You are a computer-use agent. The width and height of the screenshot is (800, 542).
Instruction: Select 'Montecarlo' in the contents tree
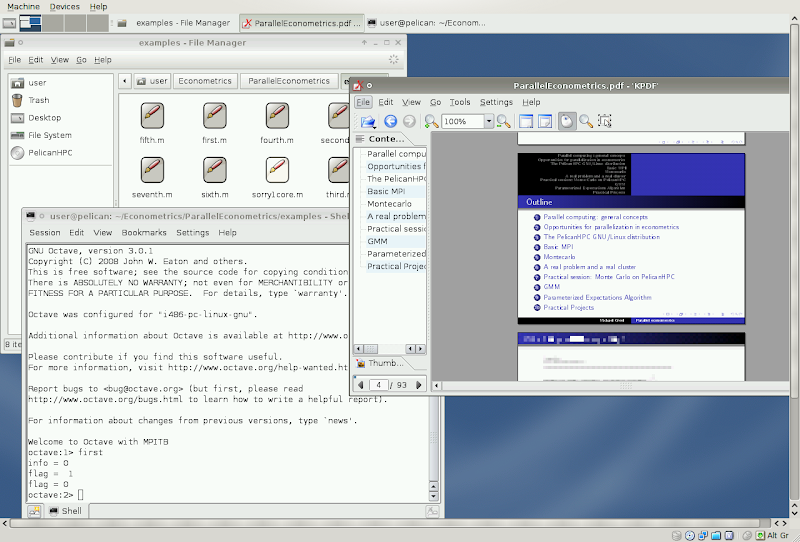[x=391, y=203]
